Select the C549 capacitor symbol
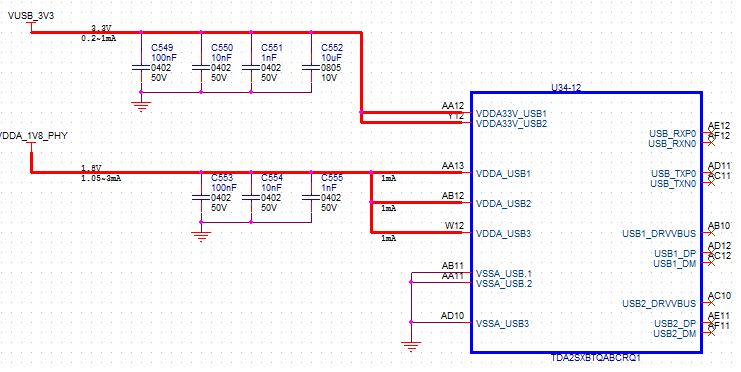741x372 pixels. (x=141, y=68)
